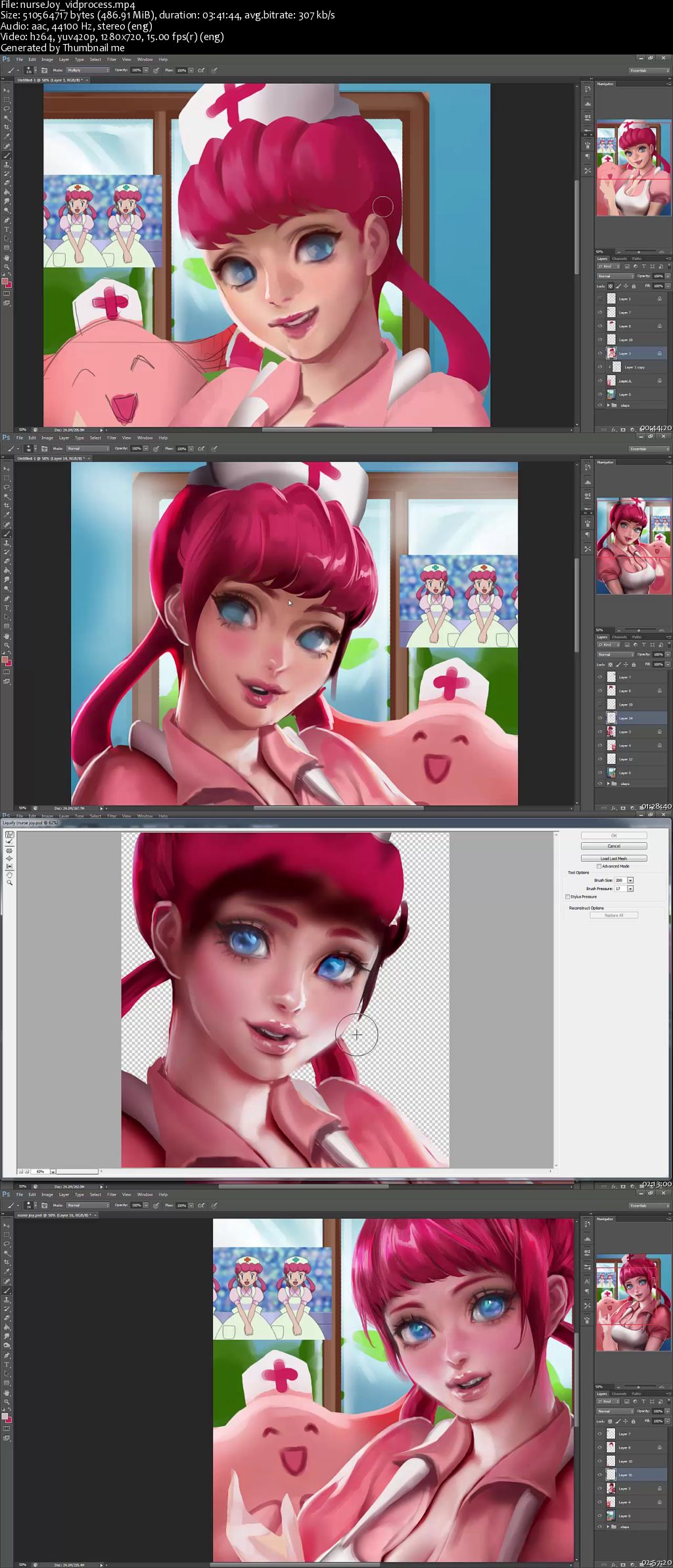Click the lock icon on Layer 1
The height and width of the screenshot is (1568, 673).
coord(660,299)
